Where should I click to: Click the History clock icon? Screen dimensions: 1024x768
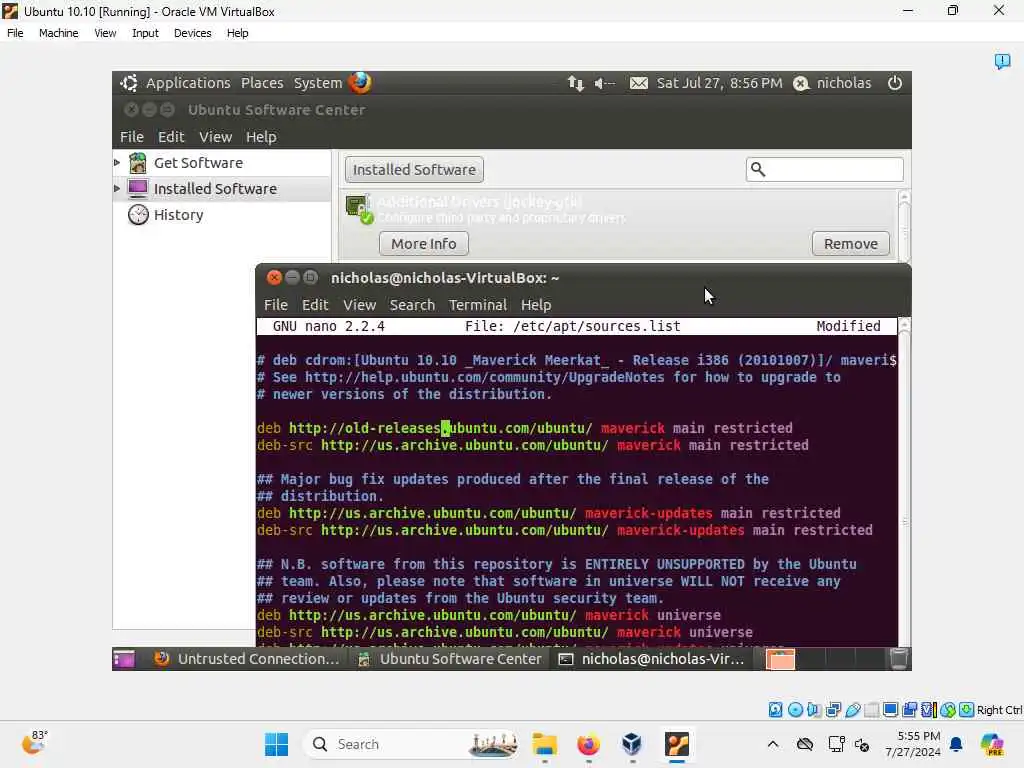138,215
